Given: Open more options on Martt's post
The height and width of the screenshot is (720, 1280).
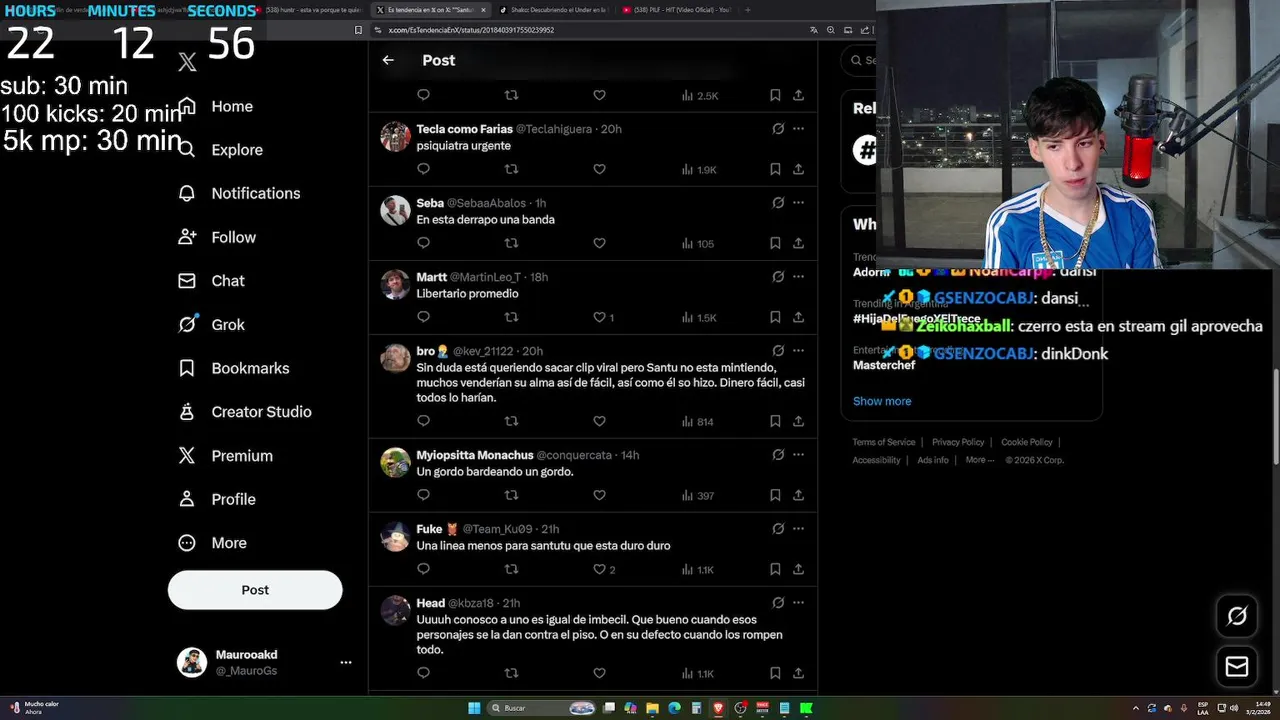Looking at the screenshot, I should [x=798, y=277].
